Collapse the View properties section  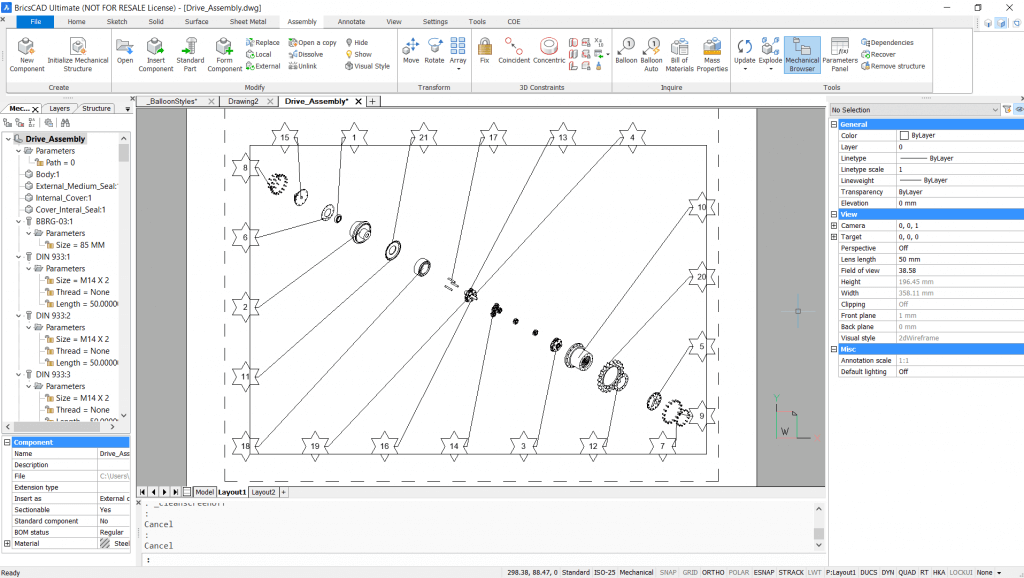point(834,214)
